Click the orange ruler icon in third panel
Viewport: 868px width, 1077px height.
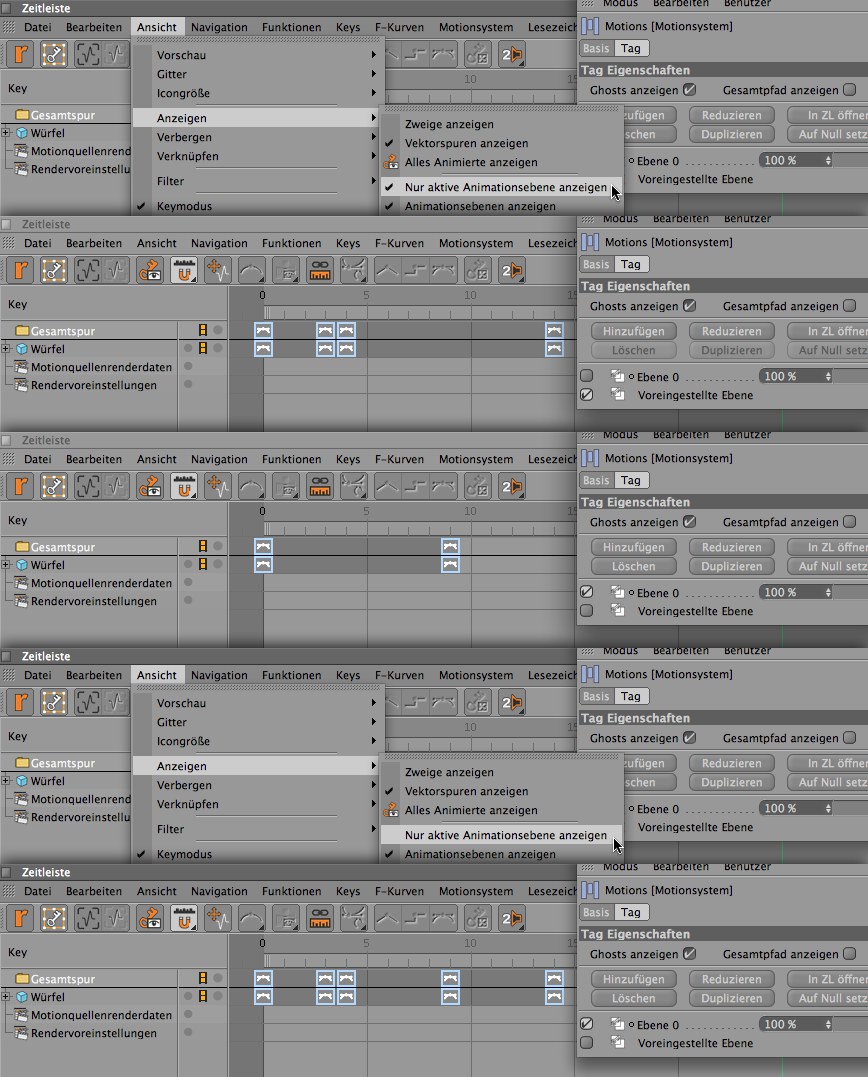320,487
